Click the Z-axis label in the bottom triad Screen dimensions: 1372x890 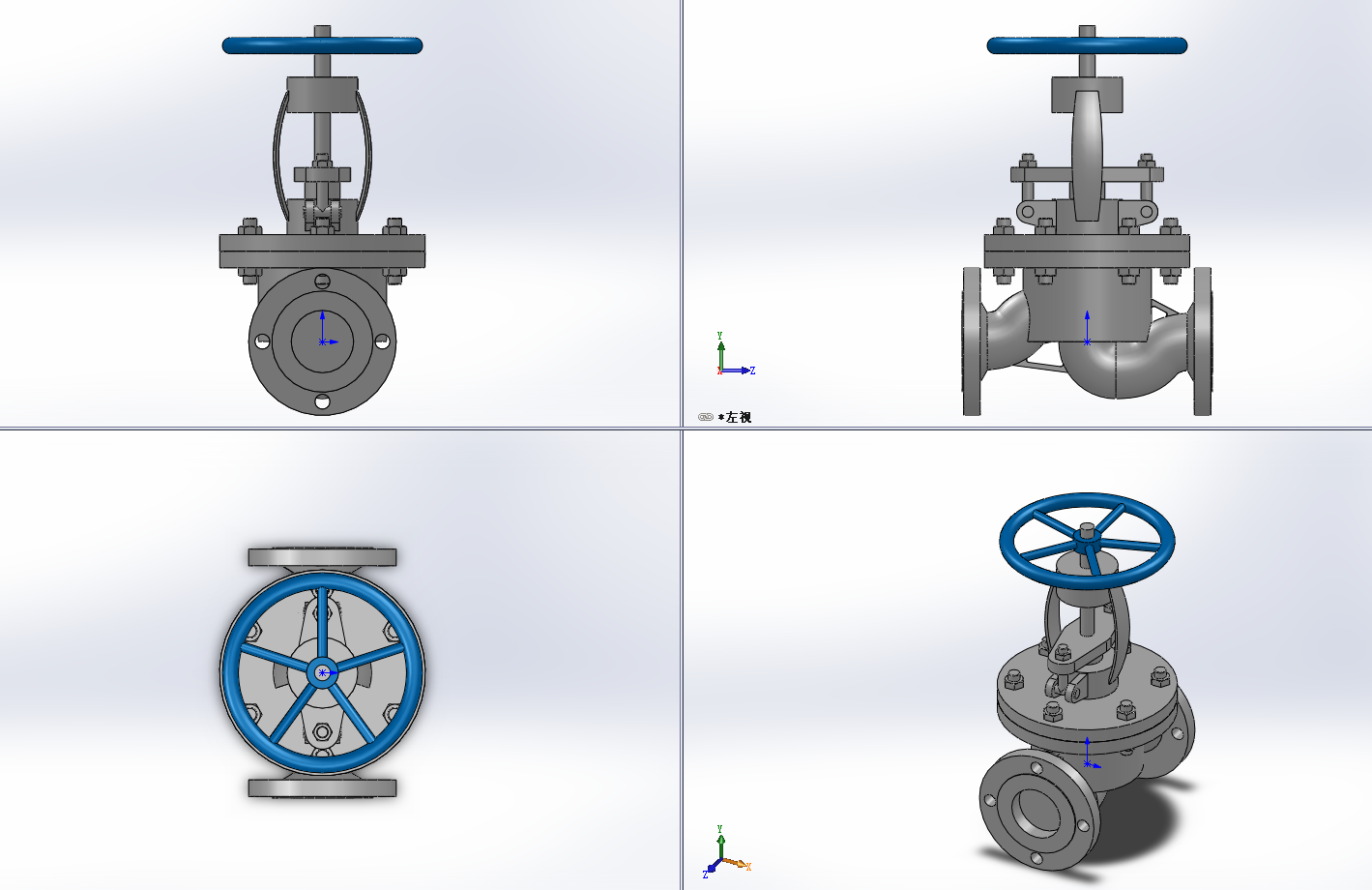(705, 875)
